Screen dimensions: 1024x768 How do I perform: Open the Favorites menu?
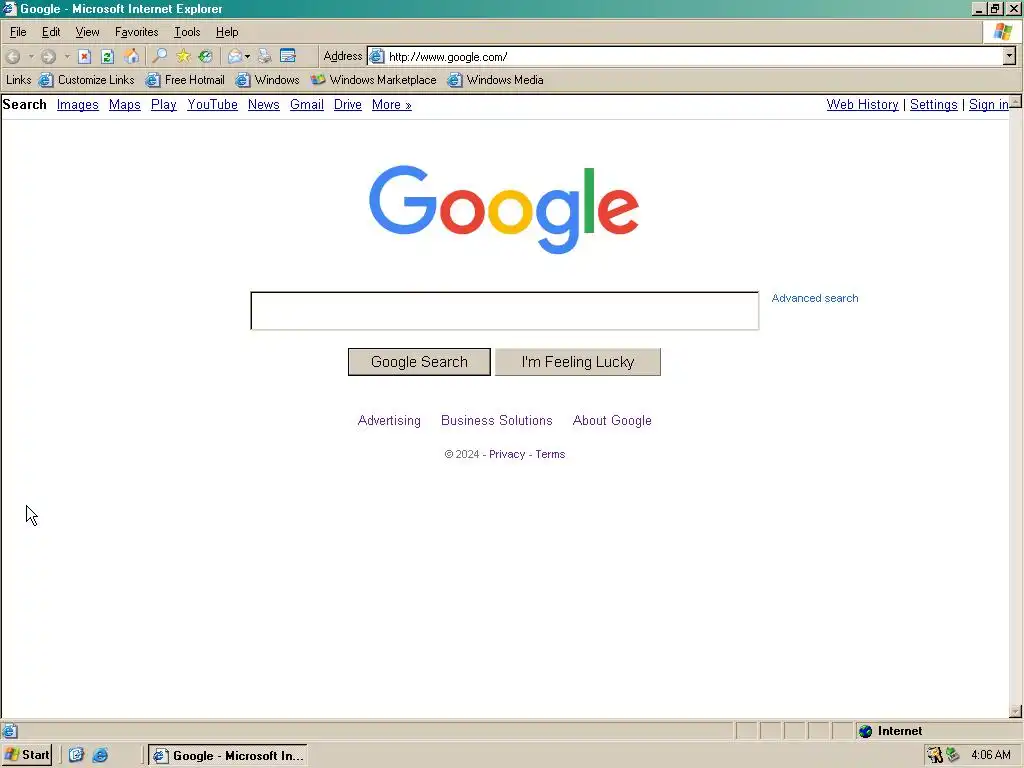[x=136, y=32]
